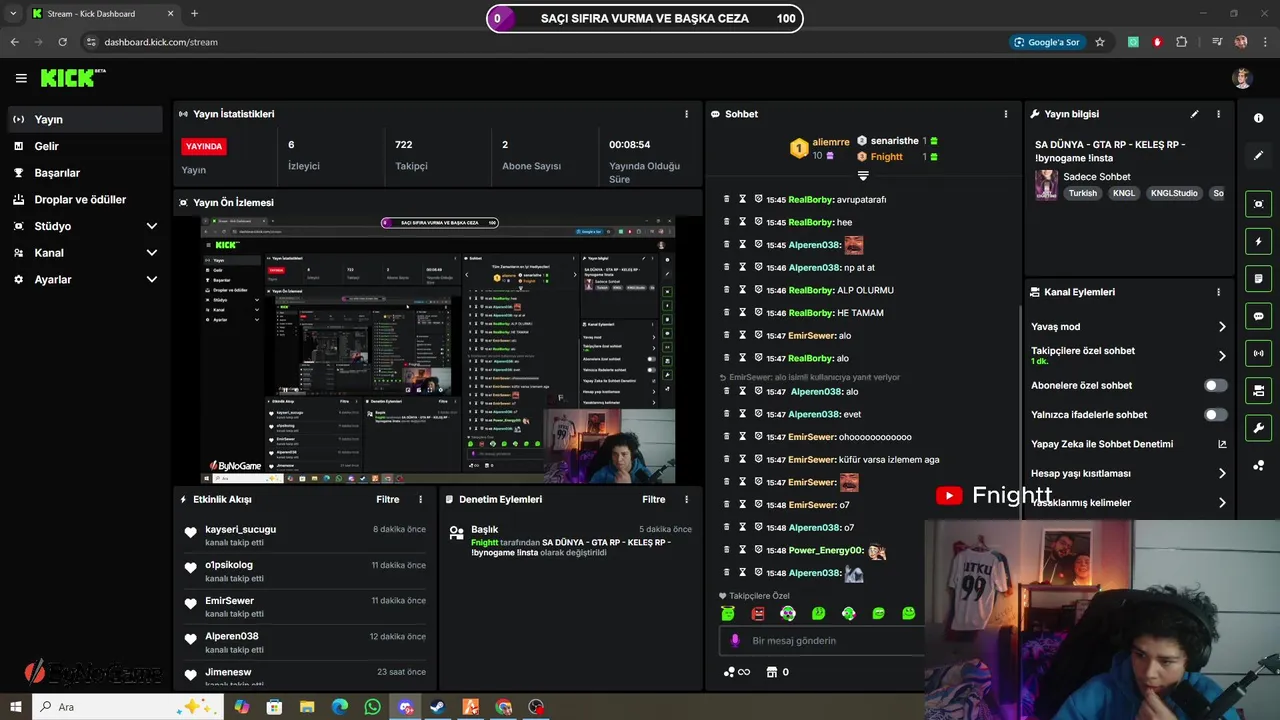Collapse the chat leaderboard arrow
Image resolution: width=1280 pixels, height=720 pixels.
click(863, 176)
